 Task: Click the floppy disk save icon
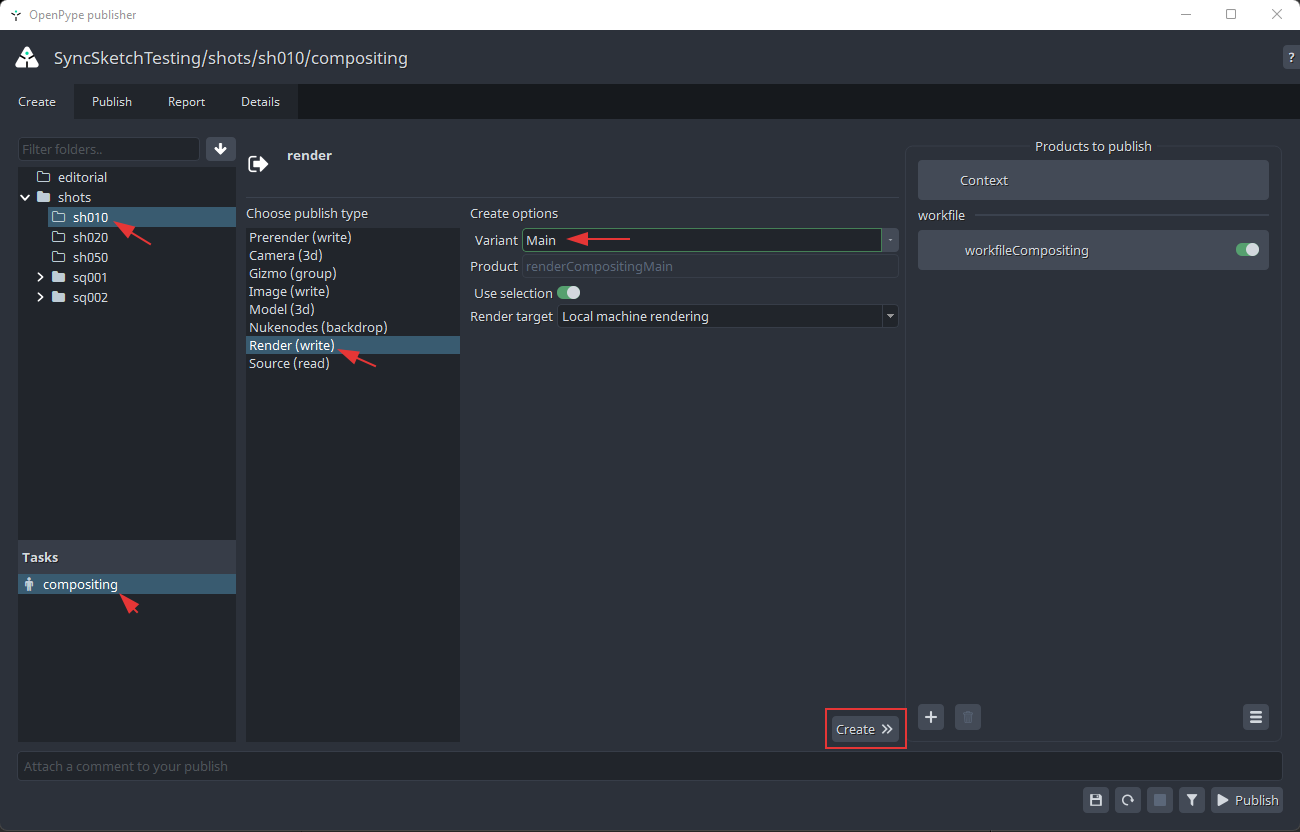coord(1096,800)
